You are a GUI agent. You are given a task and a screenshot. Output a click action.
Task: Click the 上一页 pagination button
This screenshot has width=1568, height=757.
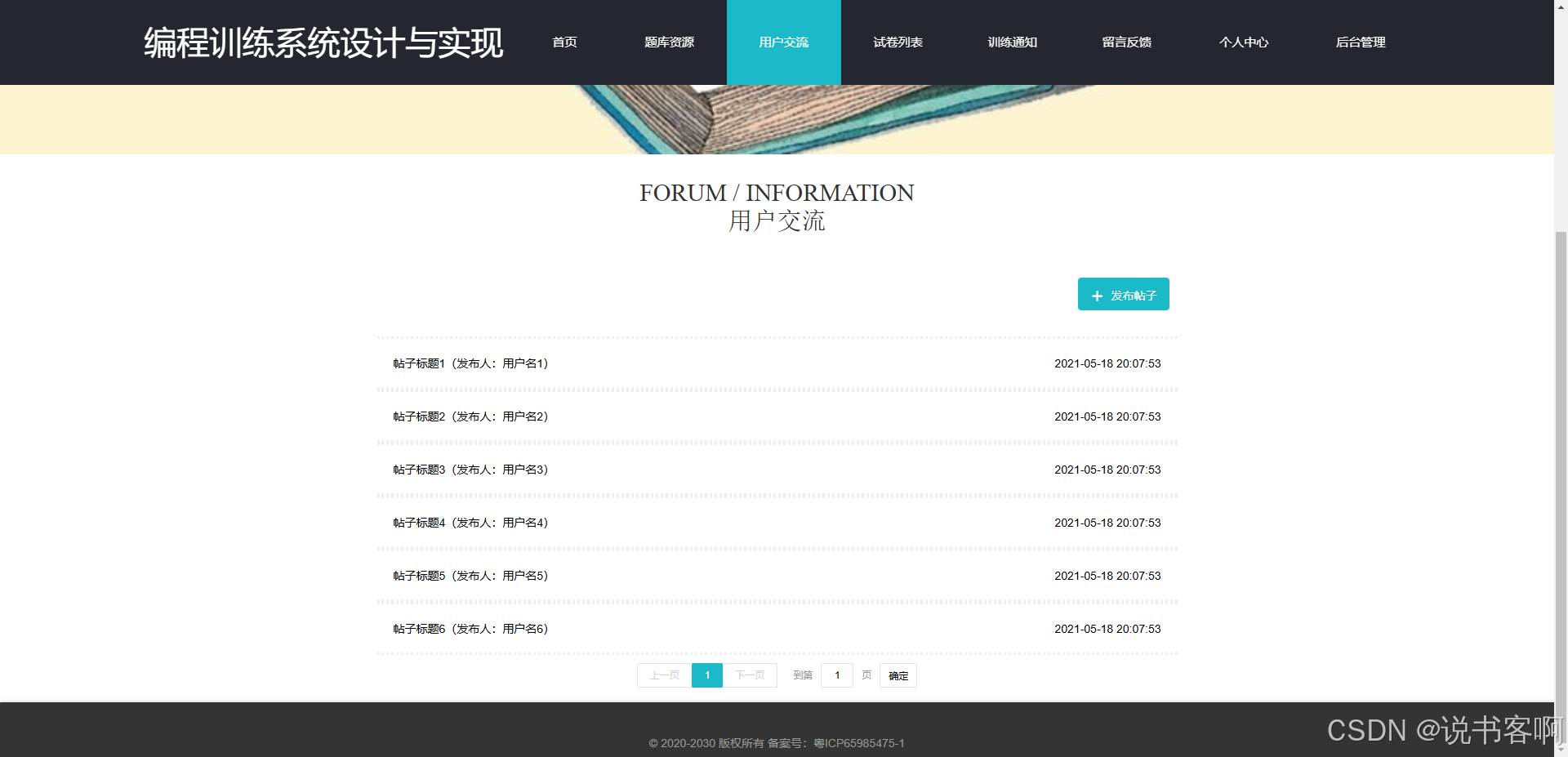(664, 675)
